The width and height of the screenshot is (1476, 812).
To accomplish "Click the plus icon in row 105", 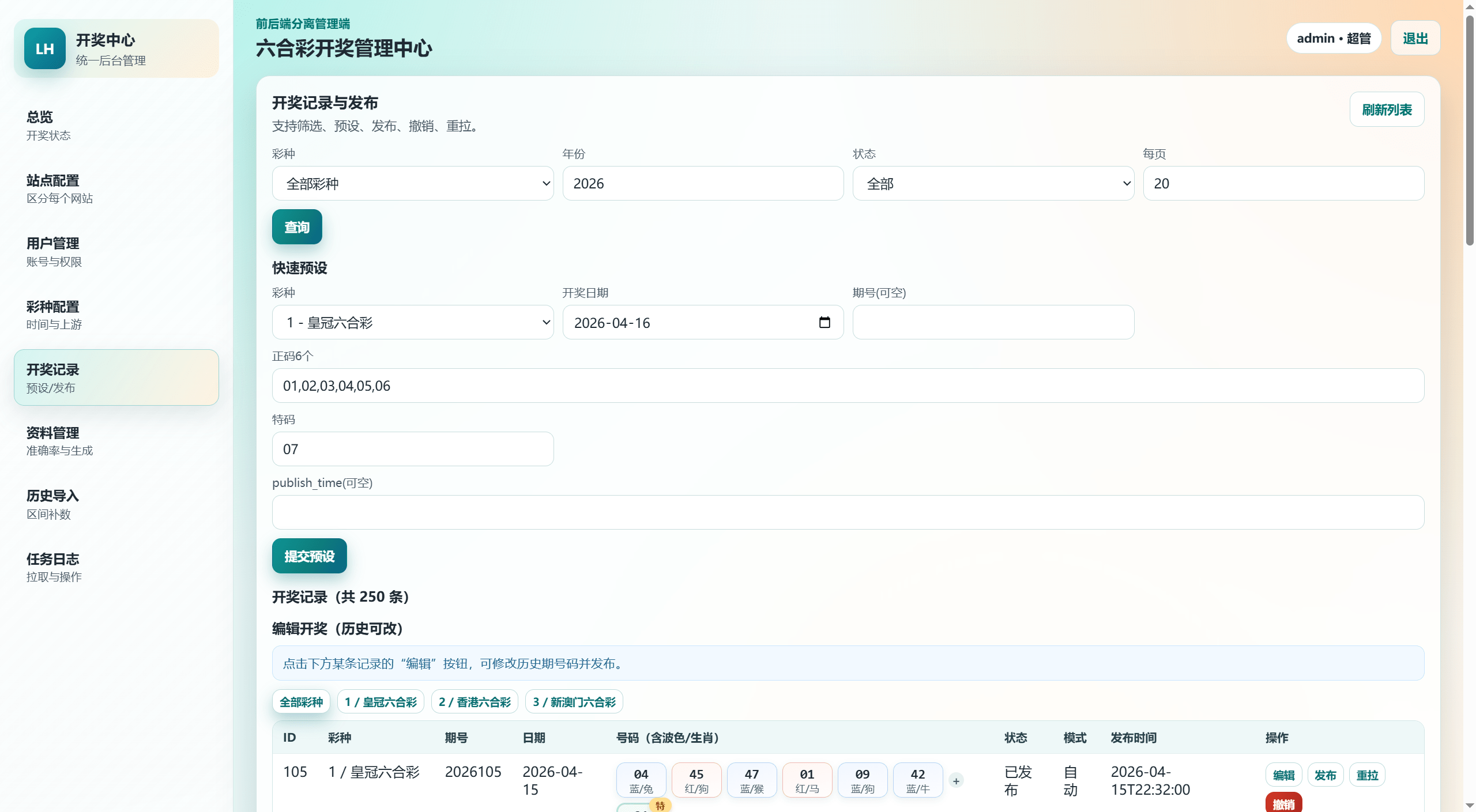I will coord(956,781).
